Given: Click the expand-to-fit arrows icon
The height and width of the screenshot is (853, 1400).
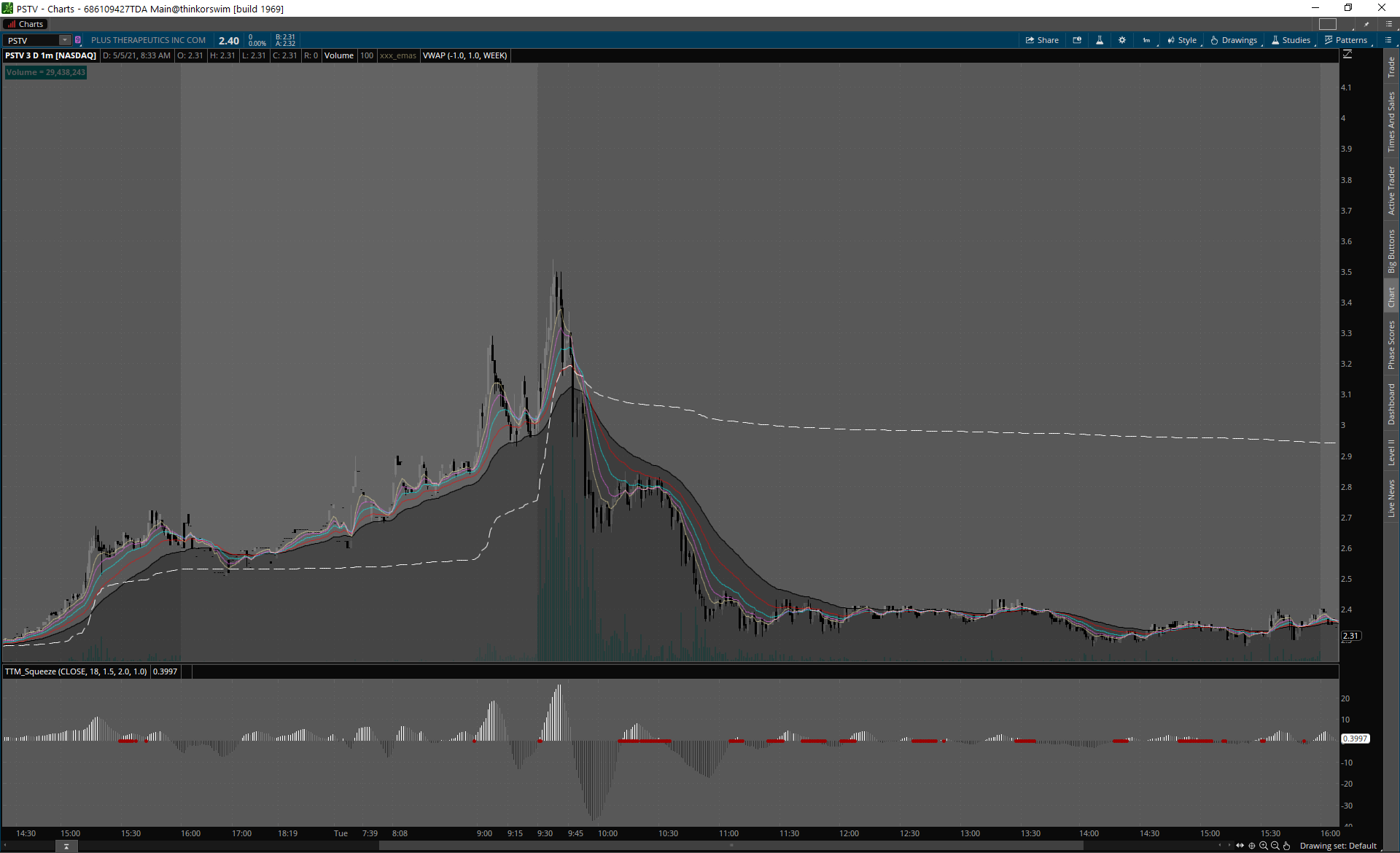Looking at the screenshot, I should tap(1240, 846).
